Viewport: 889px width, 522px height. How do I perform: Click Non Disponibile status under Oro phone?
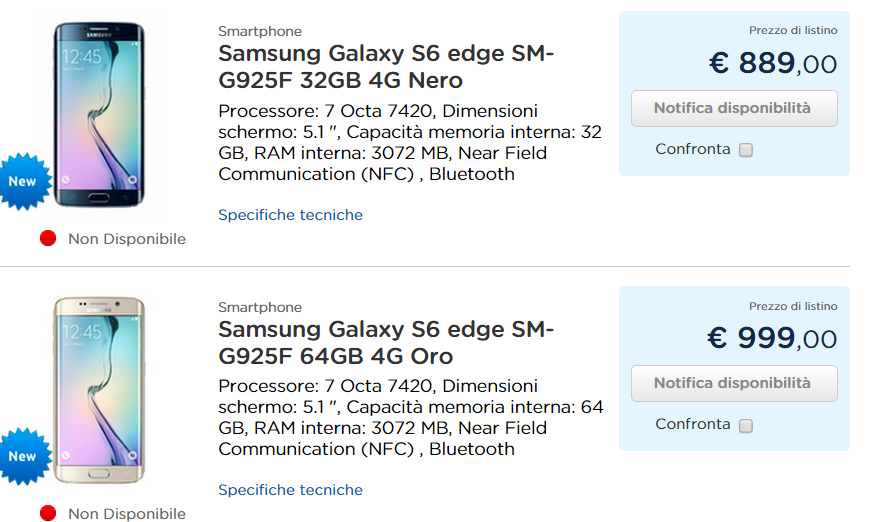click(x=127, y=514)
